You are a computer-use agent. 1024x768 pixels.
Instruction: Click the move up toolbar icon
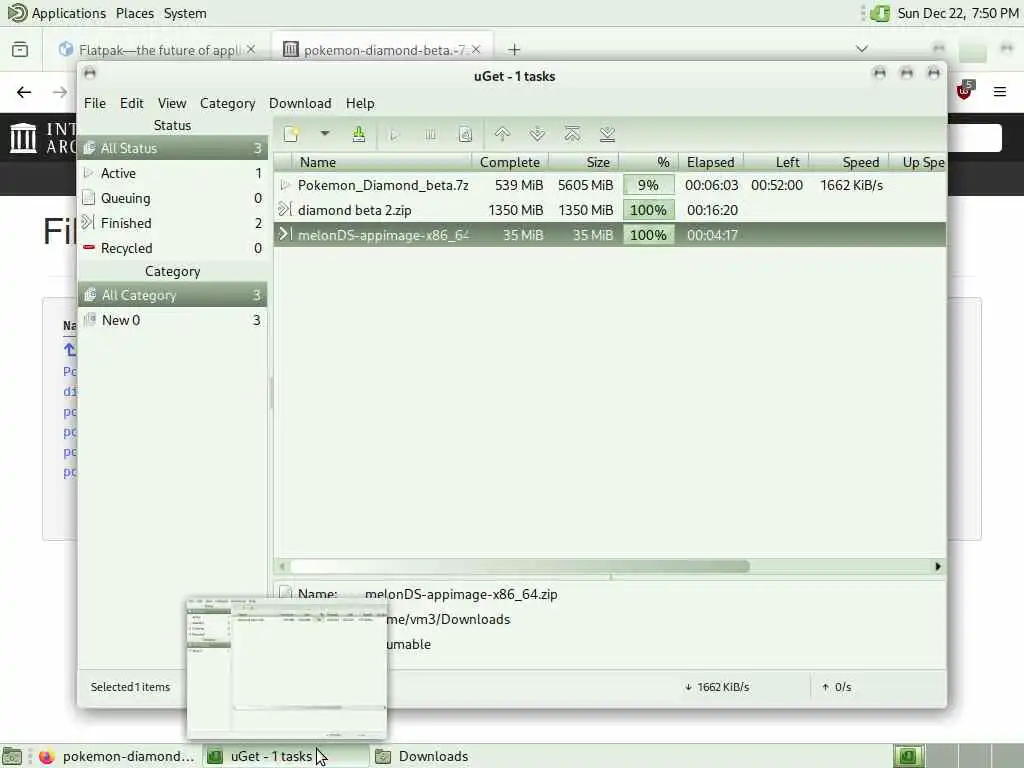502,135
